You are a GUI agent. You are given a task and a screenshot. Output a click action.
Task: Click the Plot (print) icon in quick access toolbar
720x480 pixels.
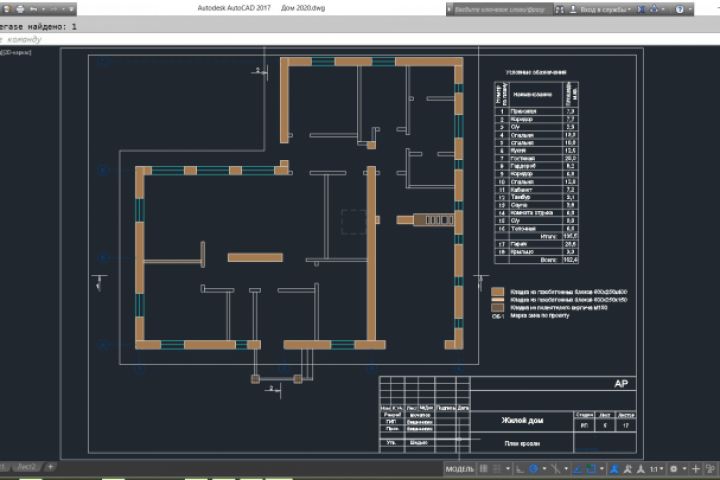pos(20,9)
